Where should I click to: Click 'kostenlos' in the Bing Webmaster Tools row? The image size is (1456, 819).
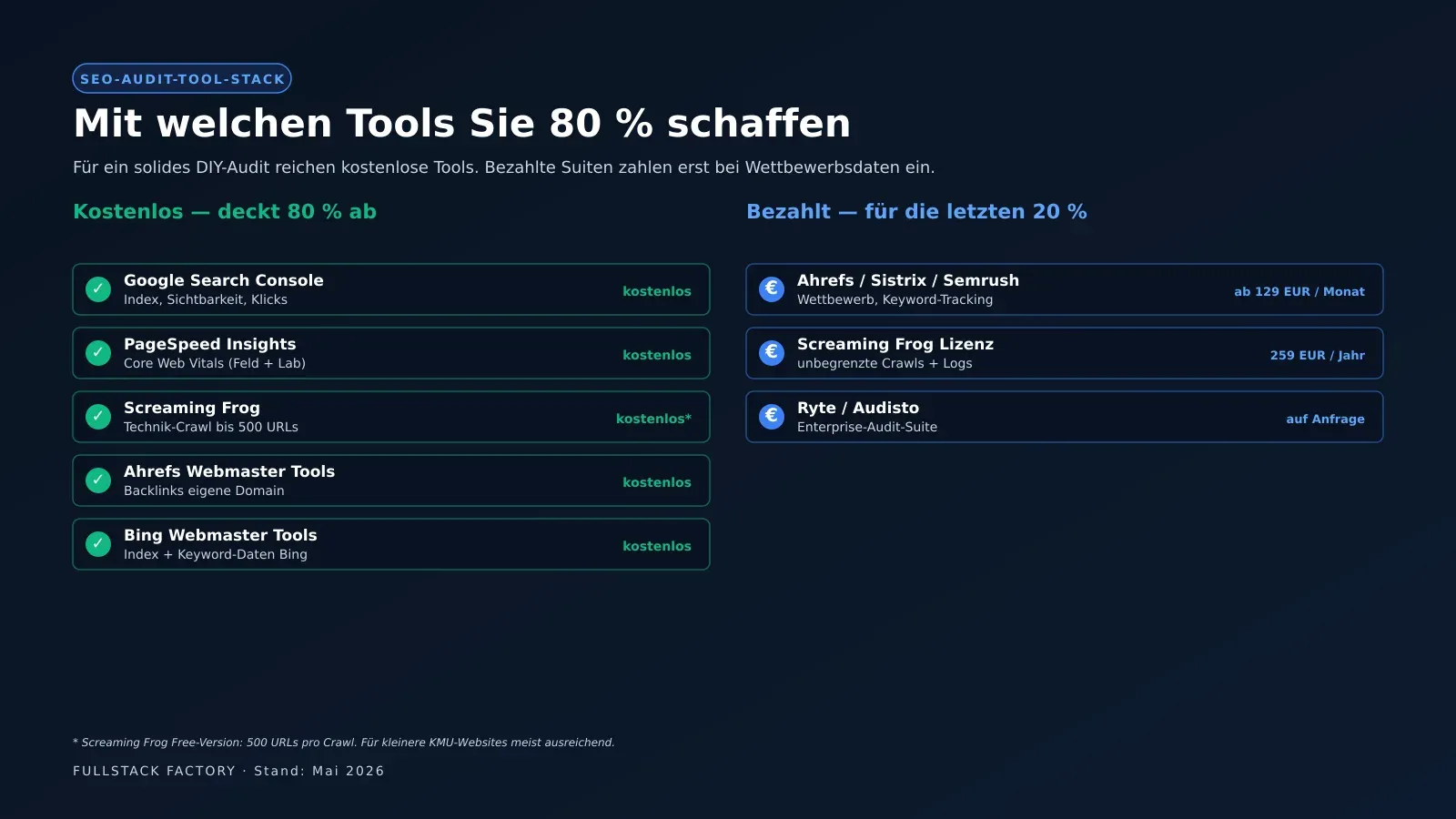point(657,546)
